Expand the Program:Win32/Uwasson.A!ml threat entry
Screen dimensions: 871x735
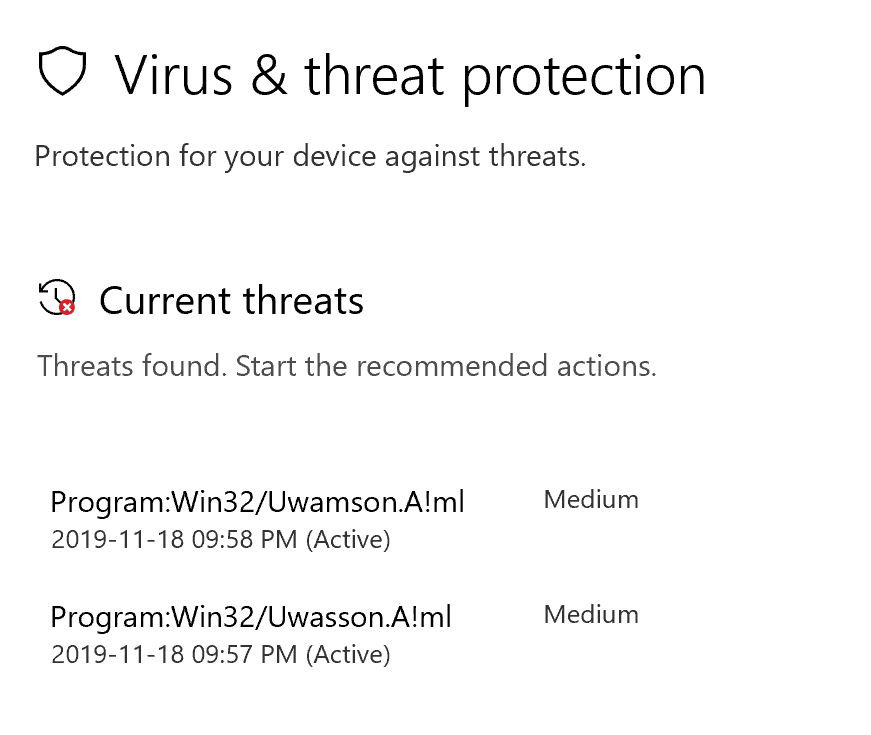click(251, 617)
